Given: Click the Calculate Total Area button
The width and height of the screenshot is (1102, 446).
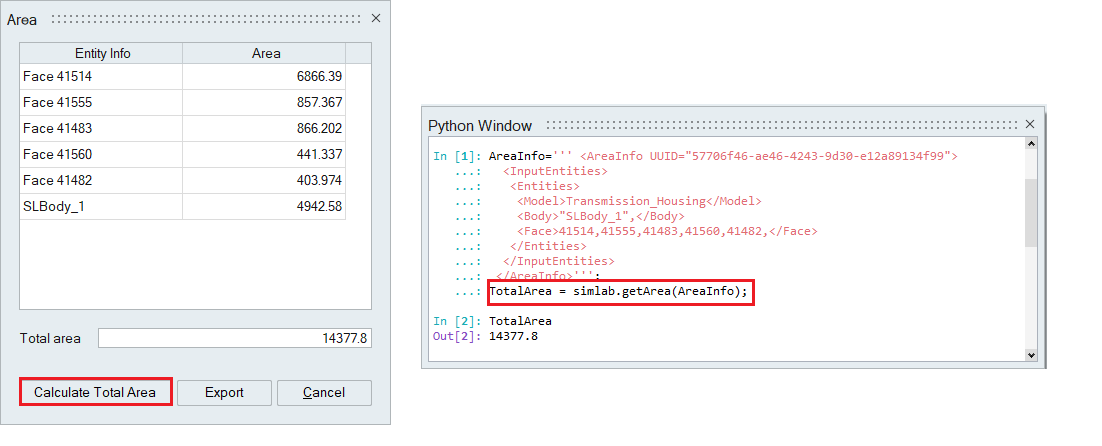Looking at the screenshot, I should click(x=95, y=392).
